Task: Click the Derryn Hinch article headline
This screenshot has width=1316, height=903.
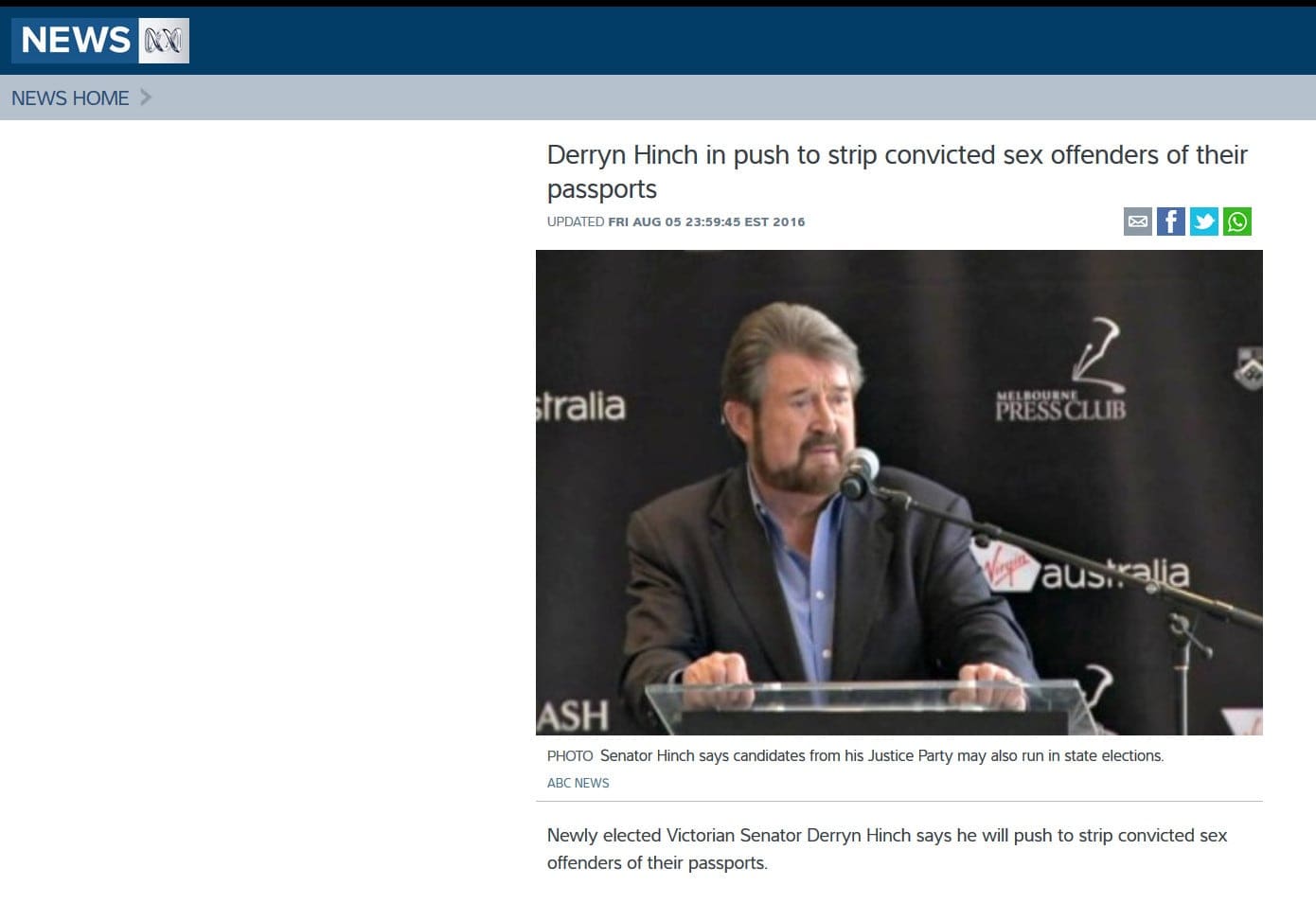Action: [897, 171]
